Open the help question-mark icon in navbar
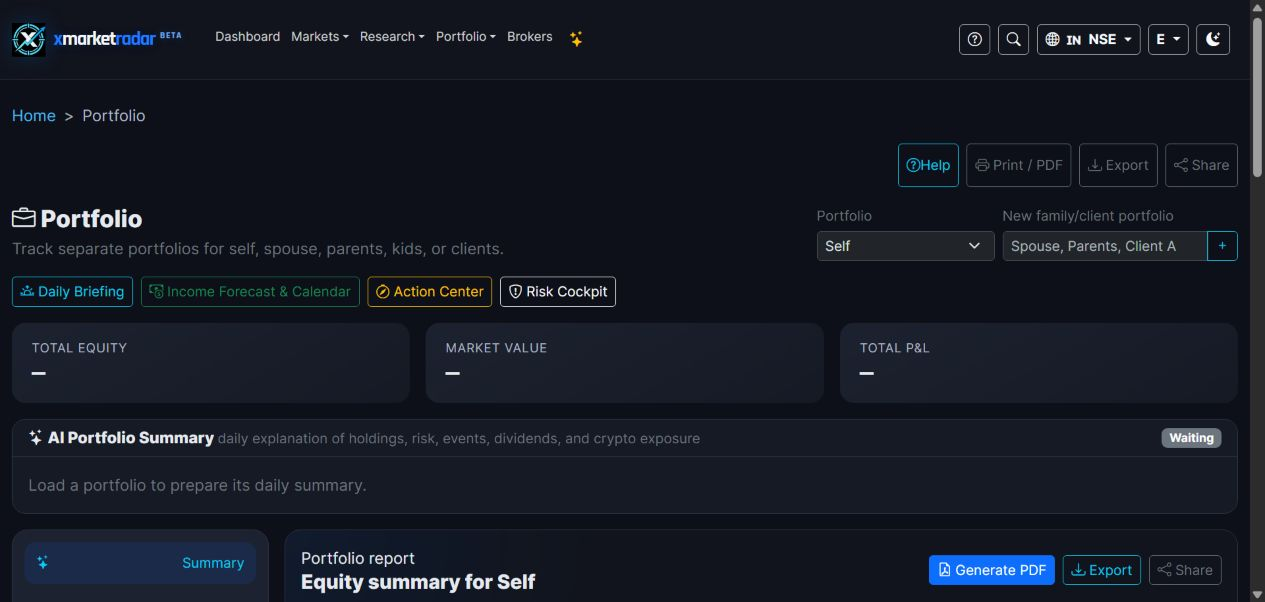Screen dimensions: 1265x602 click(974, 39)
